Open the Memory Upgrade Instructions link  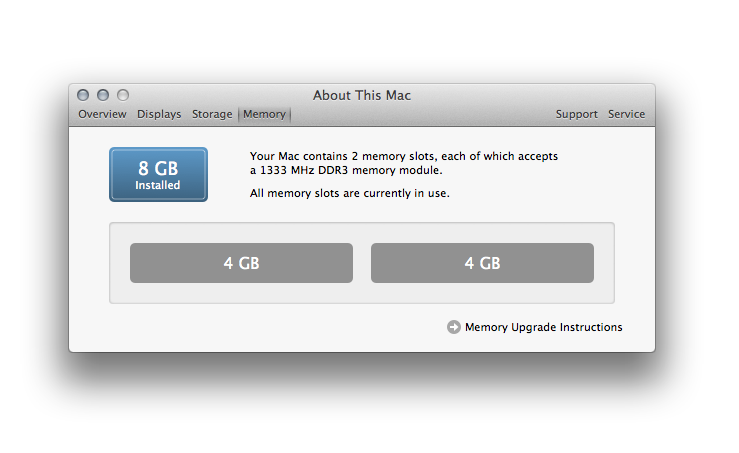(x=543, y=327)
